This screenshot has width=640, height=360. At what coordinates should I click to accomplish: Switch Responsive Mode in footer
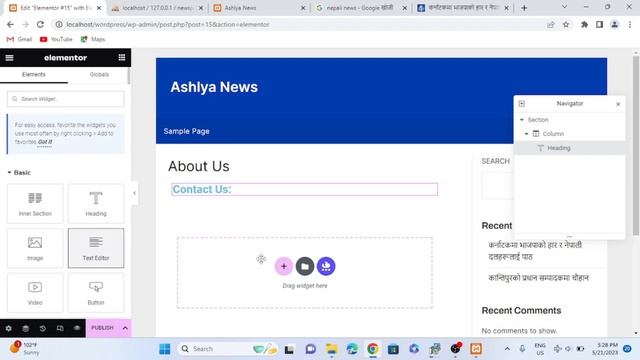(x=60, y=328)
